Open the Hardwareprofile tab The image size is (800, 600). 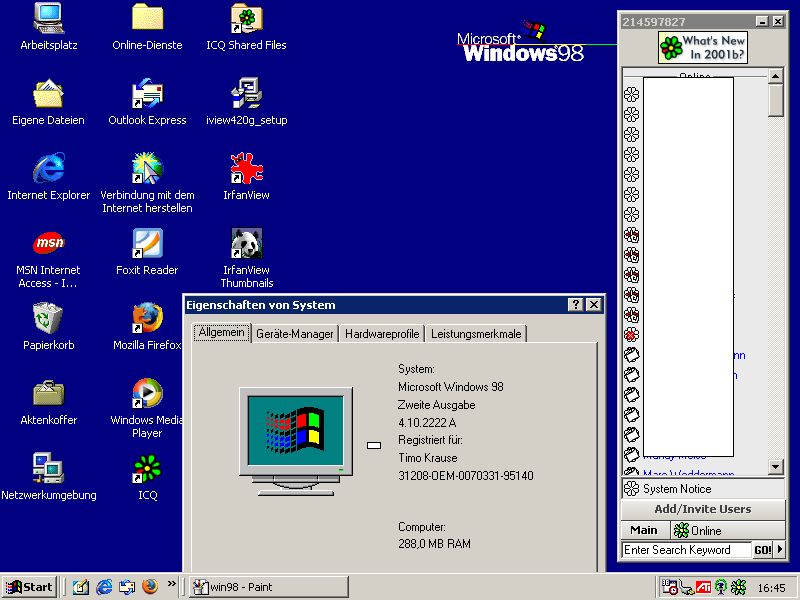coord(382,334)
